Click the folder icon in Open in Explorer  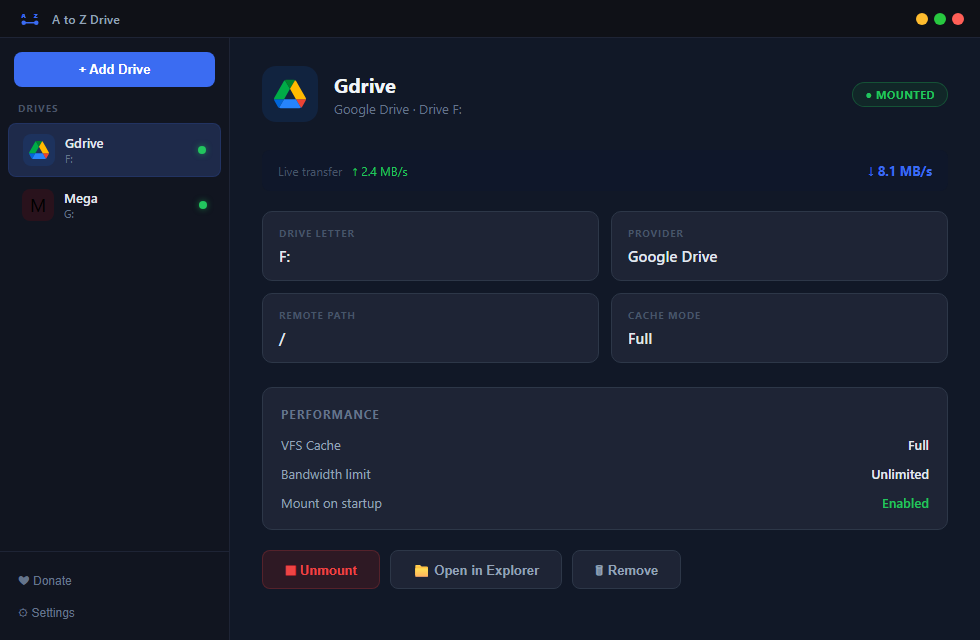click(421, 571)
